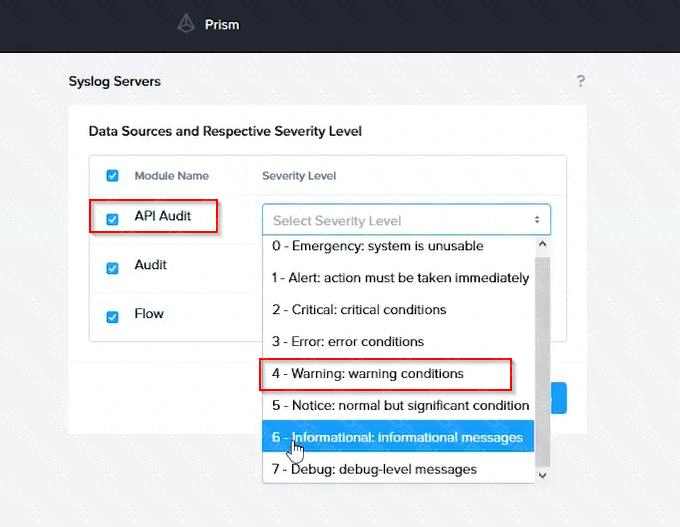
Task: Click the severity list scrollbar thumb
Action: (543, 360)
